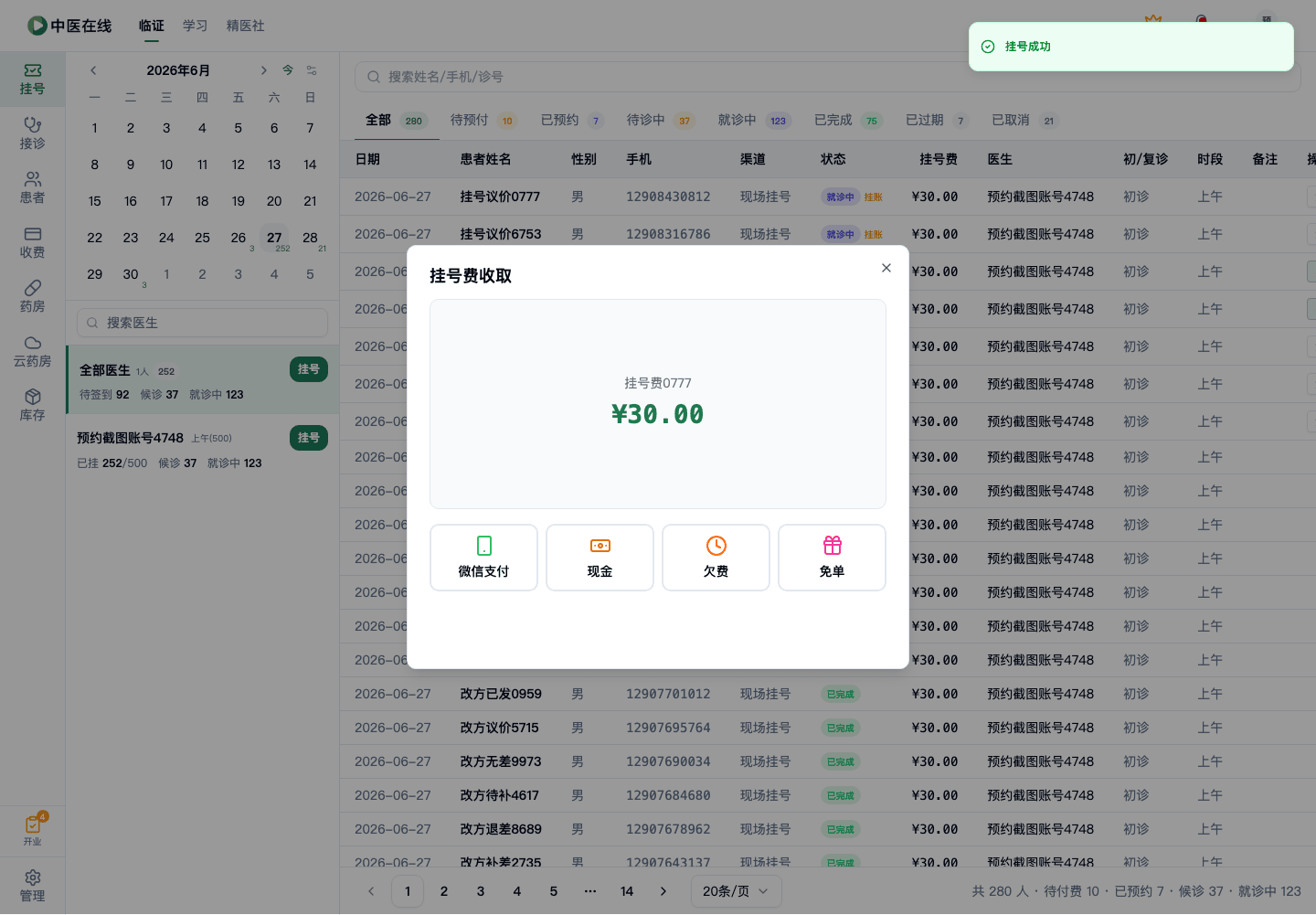The height and width of the screenshot is (915, 1316).
Task: Click patient name 改方退差8689
Action: [501, 829]
